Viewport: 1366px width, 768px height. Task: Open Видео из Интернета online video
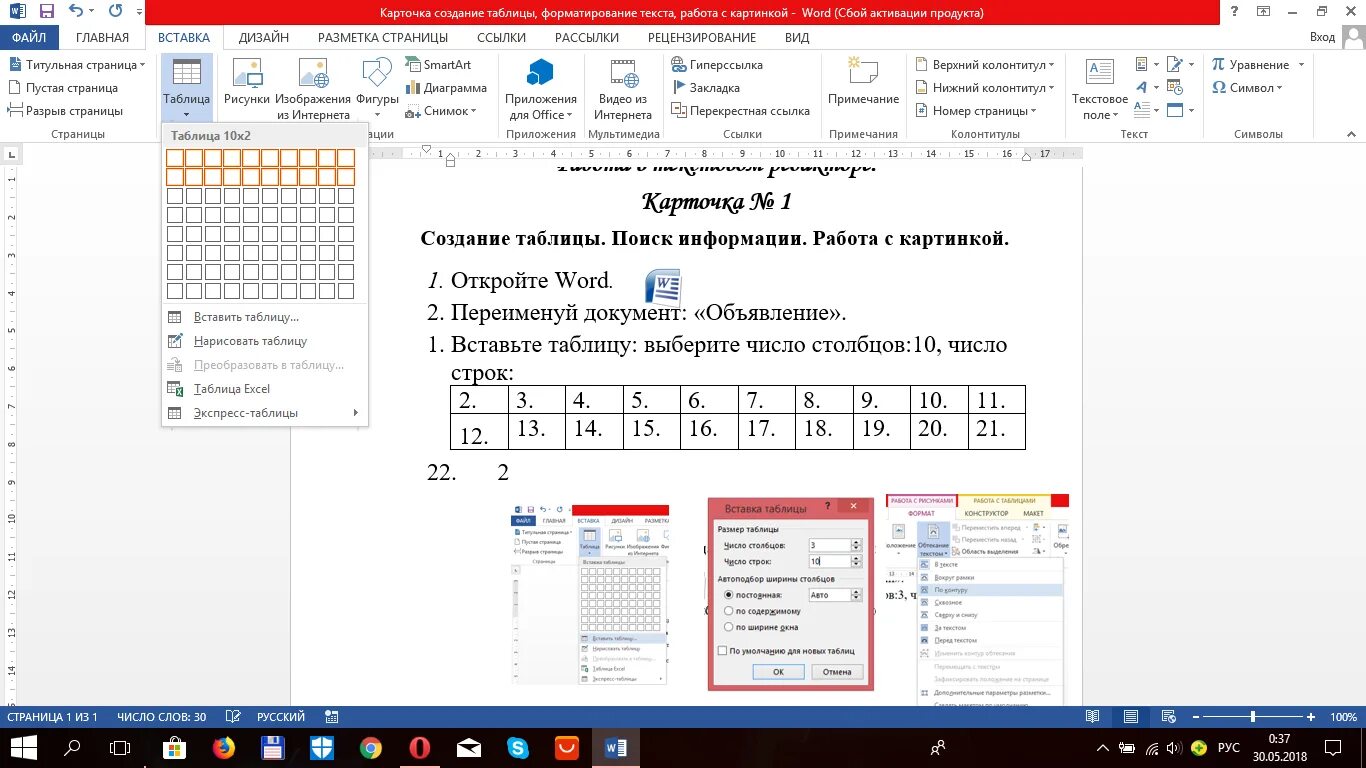(x=623, y=88)
